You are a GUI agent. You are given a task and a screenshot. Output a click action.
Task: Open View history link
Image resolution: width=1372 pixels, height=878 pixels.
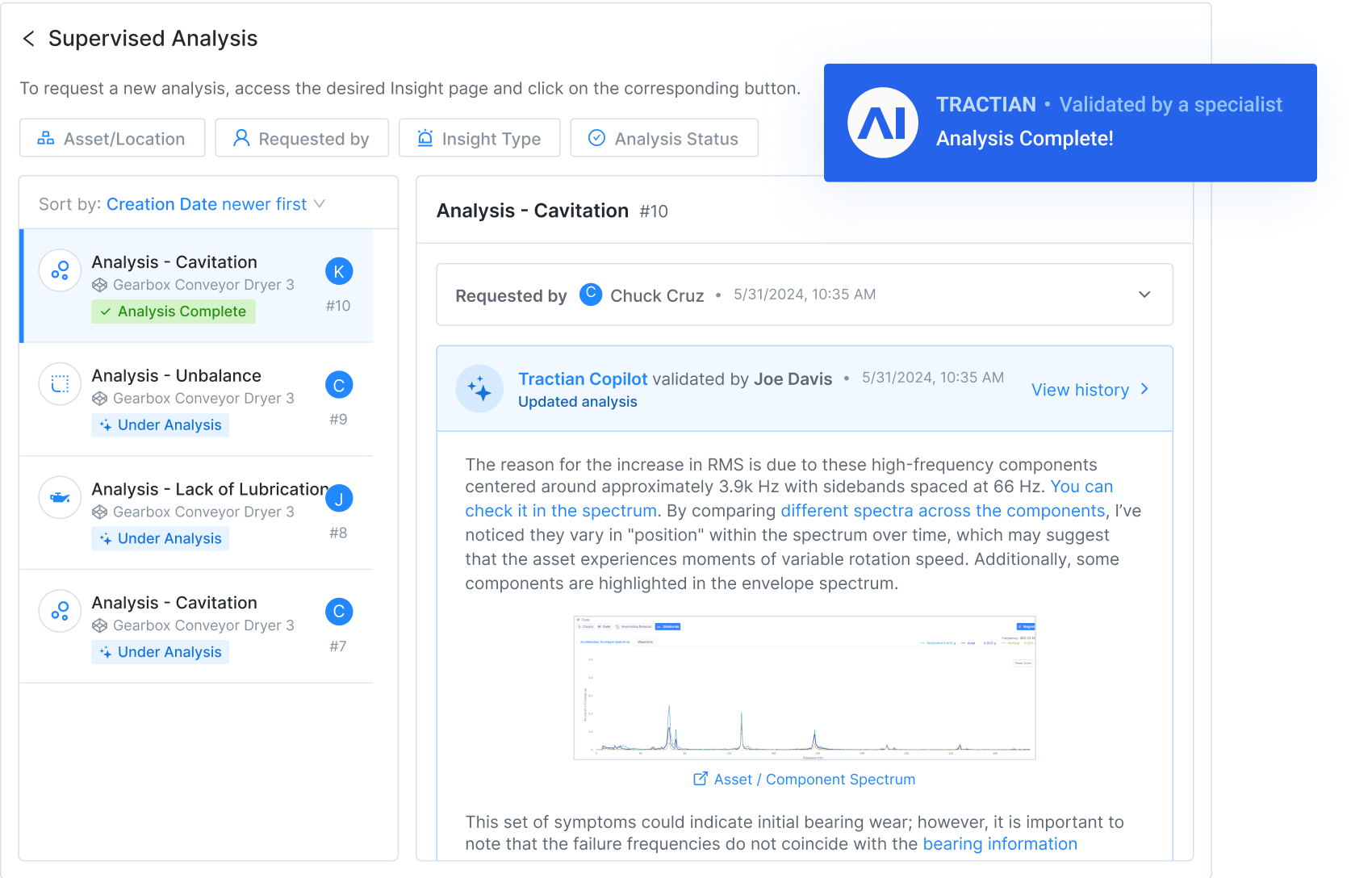(1090, 390)
